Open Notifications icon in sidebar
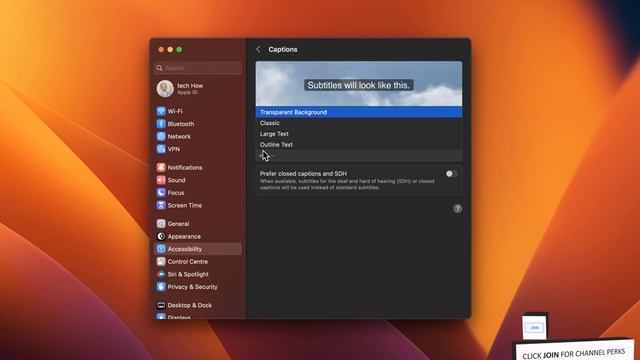Screen dimensions: 640x360 pyautogui.click(x=161, y=167)
